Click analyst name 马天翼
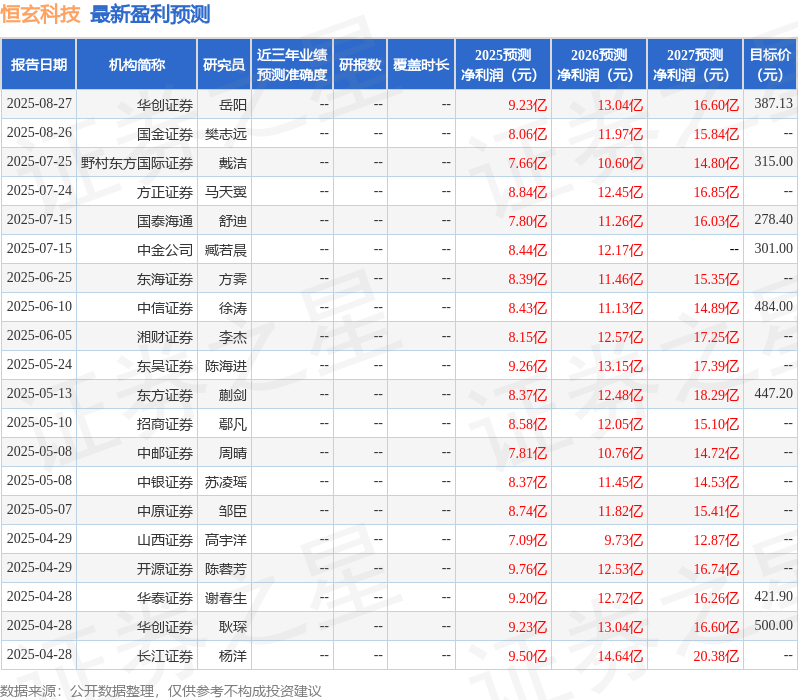The width and height of the screenshot is (798, 700). click(225, 192)
